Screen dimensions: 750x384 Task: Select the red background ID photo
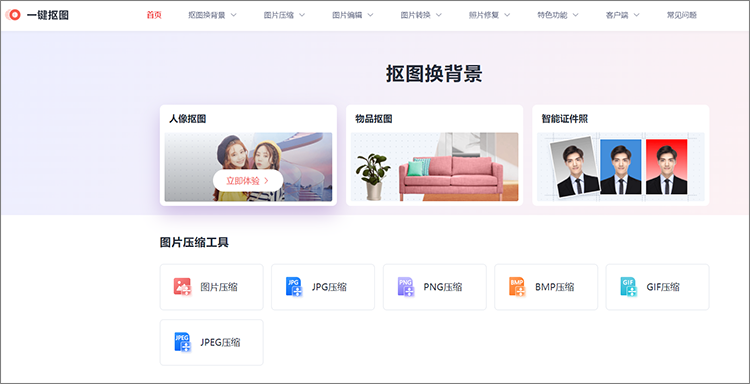(x=666, y=167)
